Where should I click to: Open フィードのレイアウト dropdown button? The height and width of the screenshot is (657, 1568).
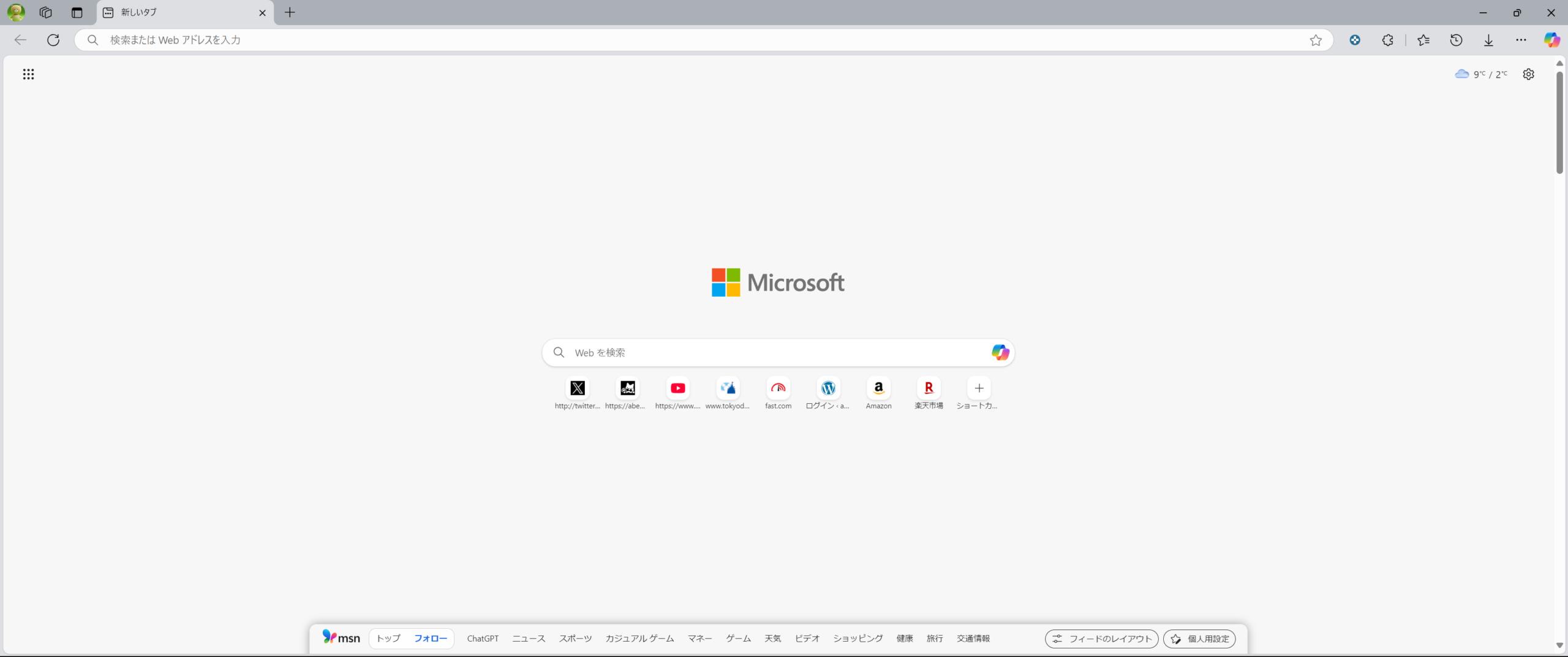(x=1101, y=639)
